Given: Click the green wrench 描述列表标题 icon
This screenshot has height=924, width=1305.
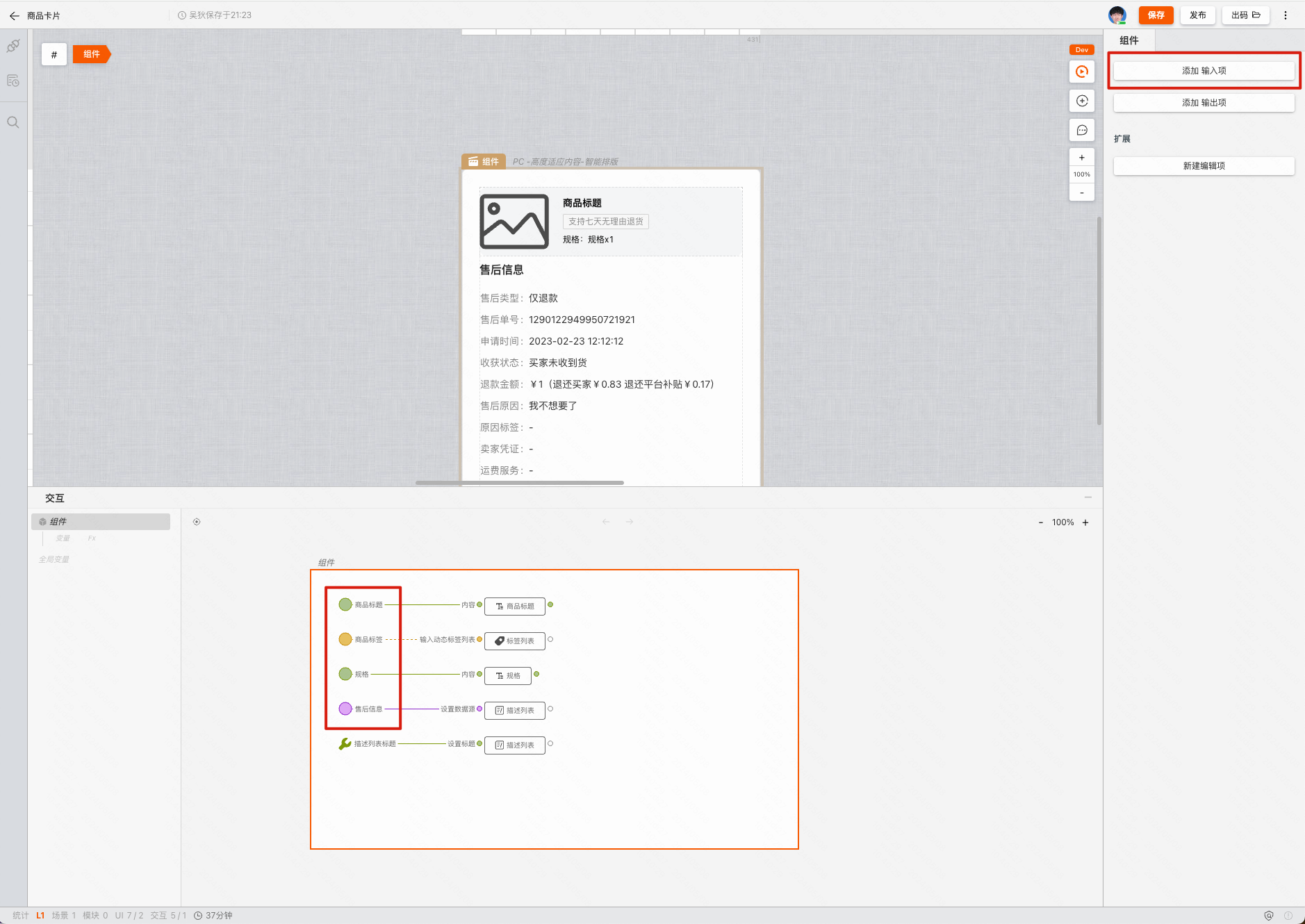Looking at the screenshot, I should point(345,743).
